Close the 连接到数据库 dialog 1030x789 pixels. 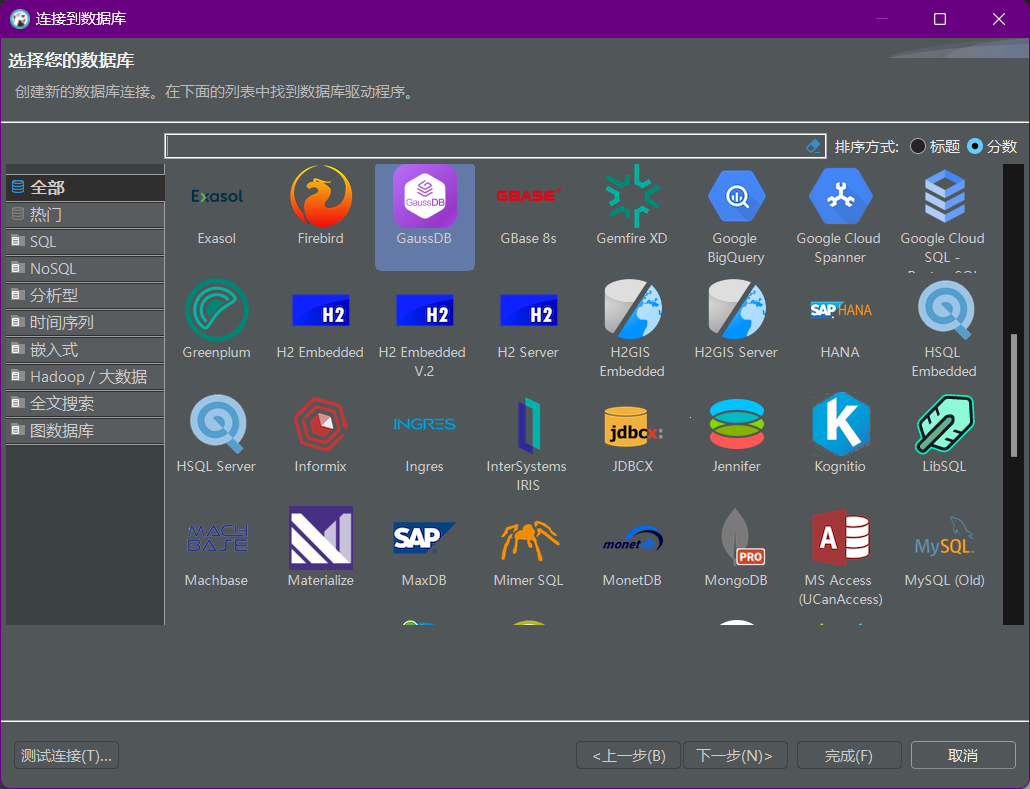(x=998, y=19)
